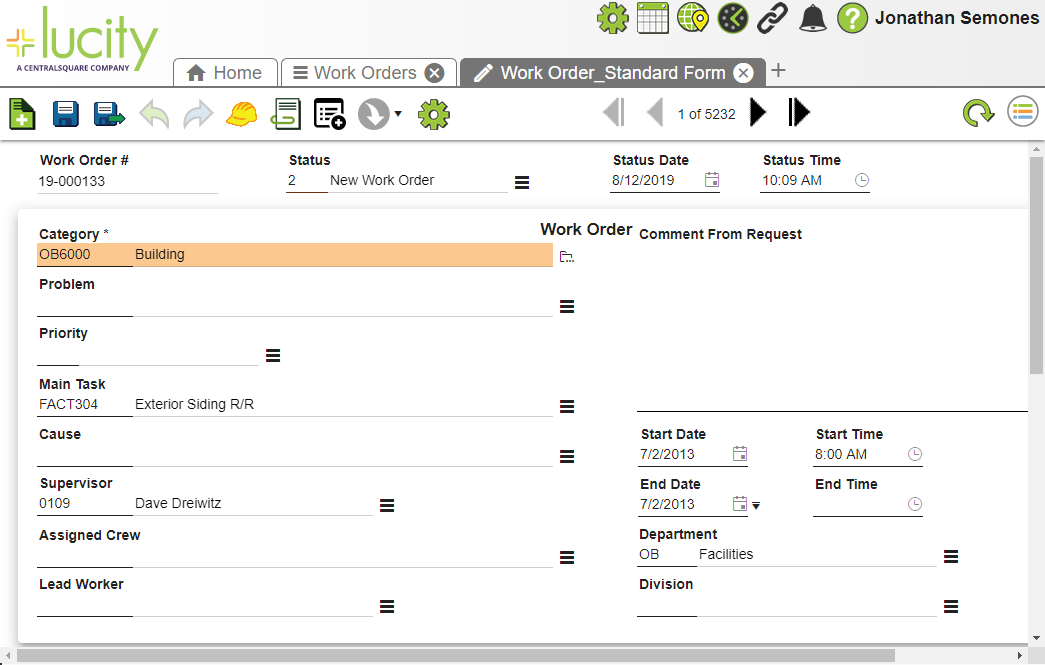Open the document report icon in toolbar
The width and height of the screenshot is (1045, 665).
(285, 114)
